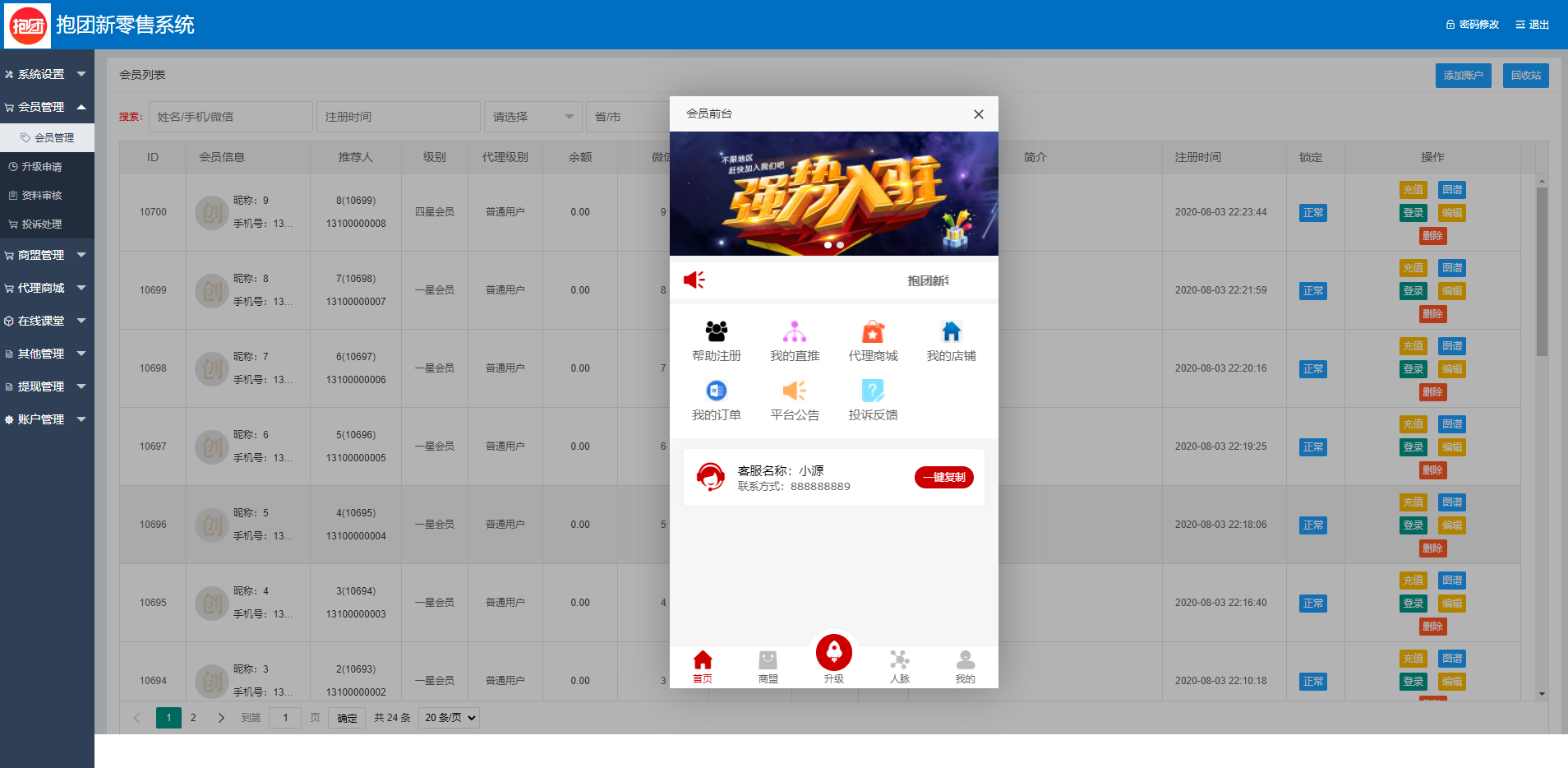
Task: Expand the 系统设置 sidebar section
Action: pos(47,74)
